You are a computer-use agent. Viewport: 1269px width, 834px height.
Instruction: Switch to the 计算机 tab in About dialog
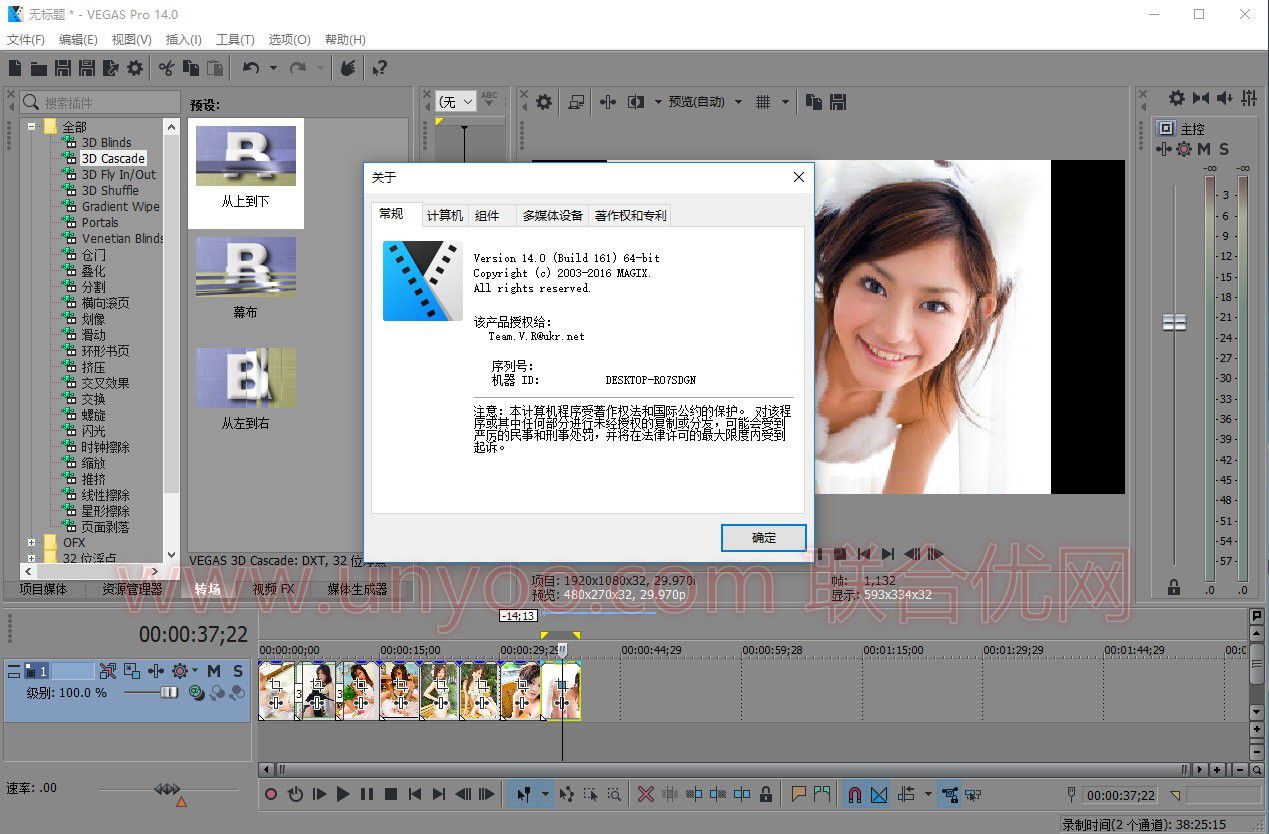(444, 215)
